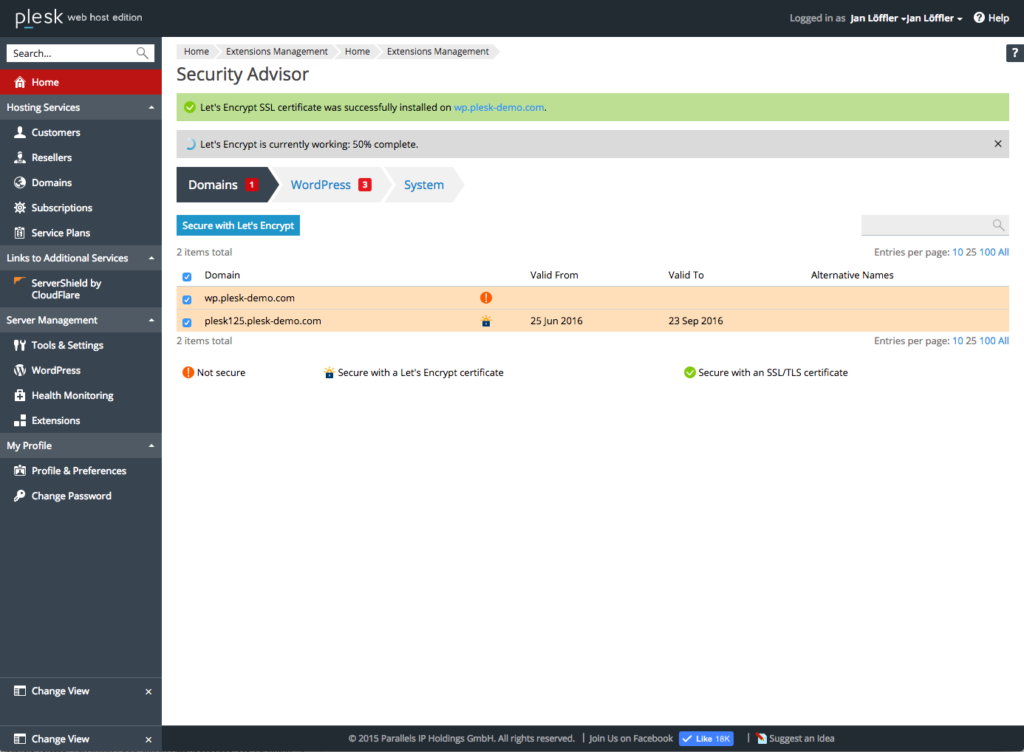Set top entries per page to 25
Image resolution: width=1024 pixels, height=752 pixels.
pyautogui.click(x=971, y=252)
